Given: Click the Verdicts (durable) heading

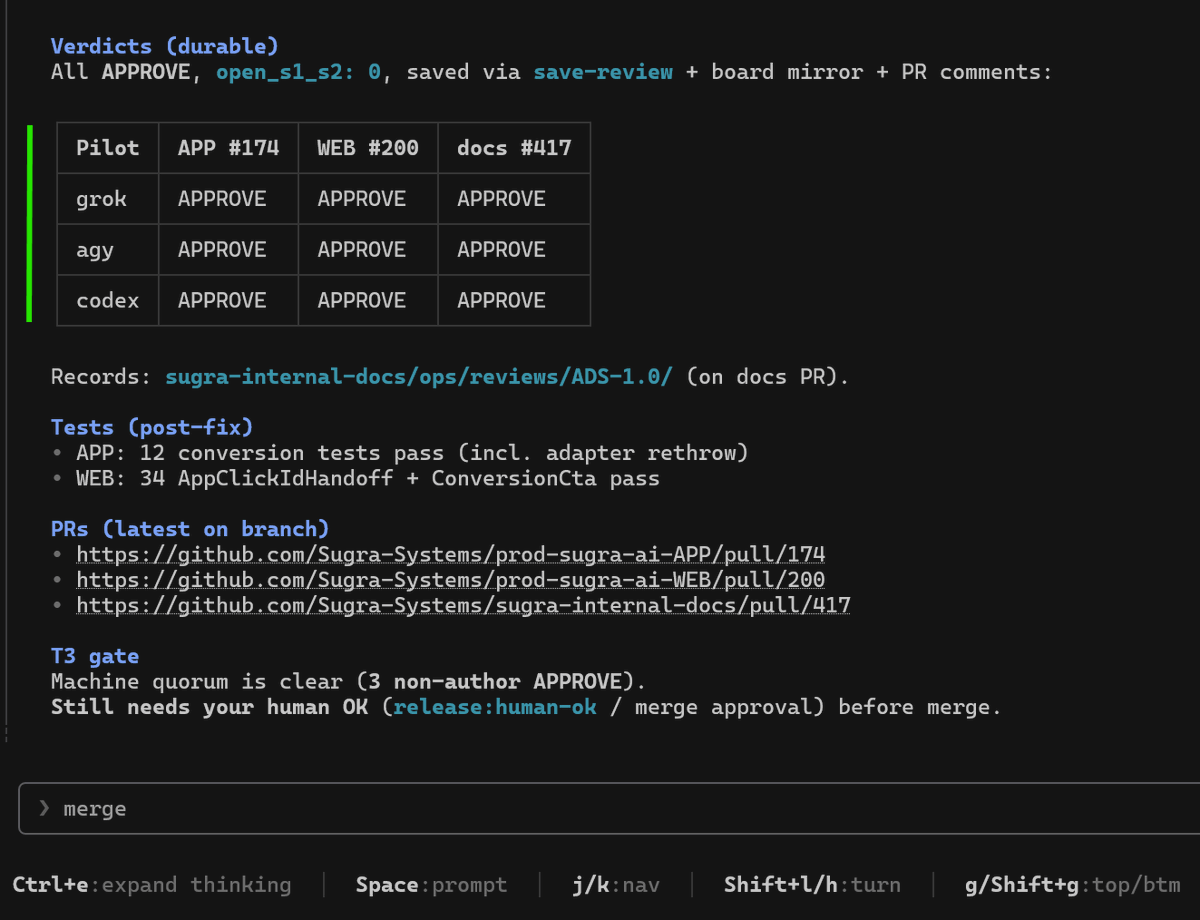Looking at the screenshot, I should coord(165,46).
